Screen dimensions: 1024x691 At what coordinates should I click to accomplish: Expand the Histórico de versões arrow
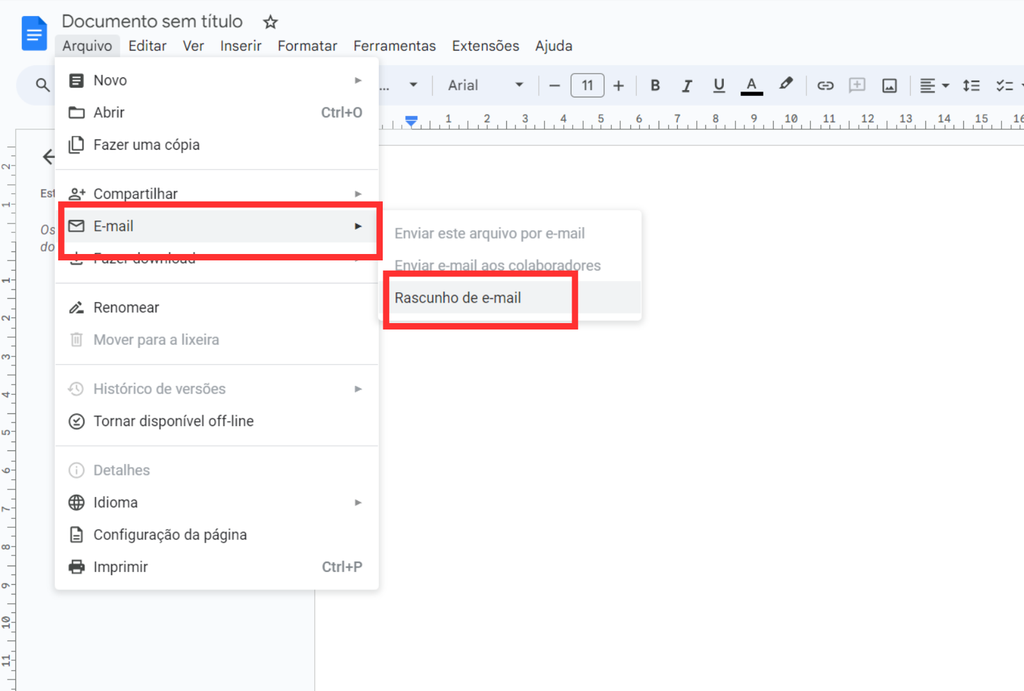click(x=358, y=389)
